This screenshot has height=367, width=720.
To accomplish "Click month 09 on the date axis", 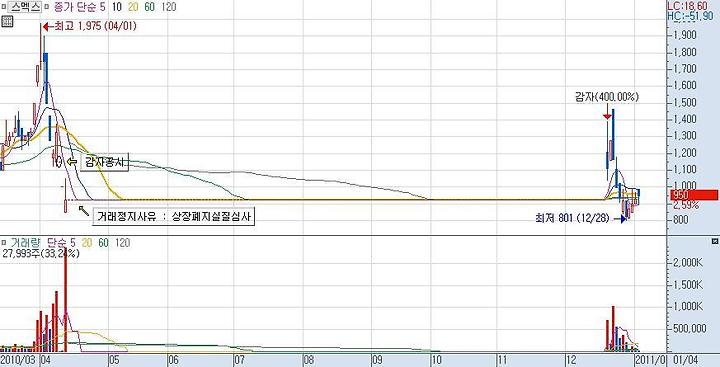I will [377, 361].
